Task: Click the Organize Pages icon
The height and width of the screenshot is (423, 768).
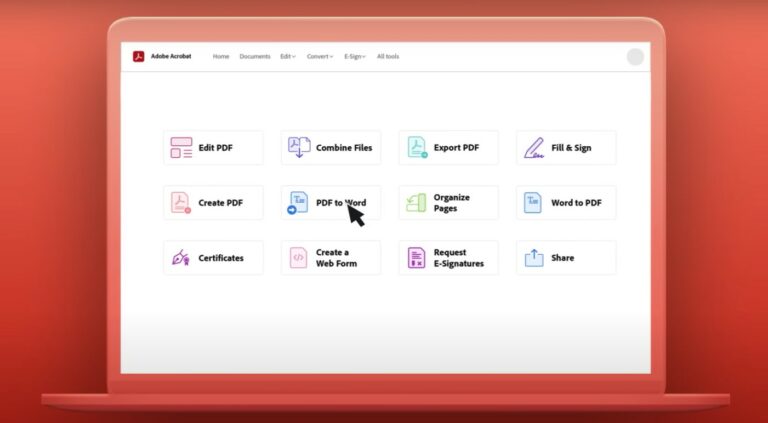Action: pos(416,203)
